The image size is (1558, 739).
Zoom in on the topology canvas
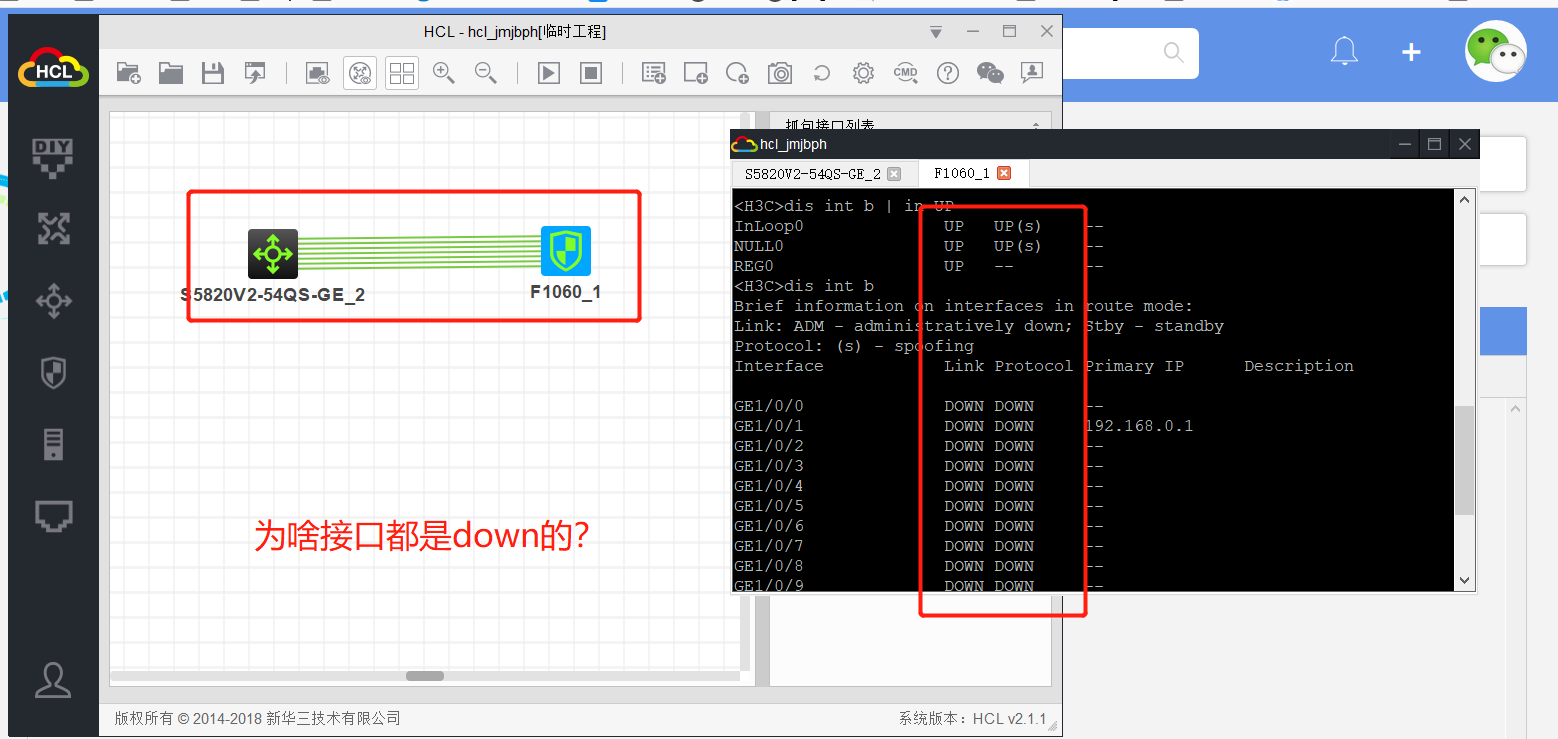[444, 72]
